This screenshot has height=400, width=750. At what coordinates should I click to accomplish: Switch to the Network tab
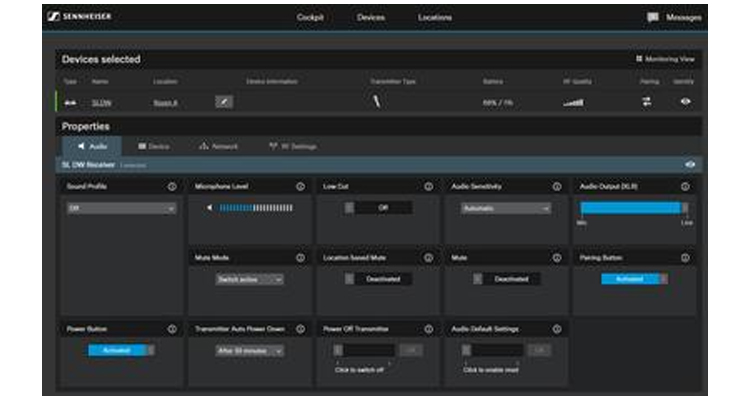[218, 146]
